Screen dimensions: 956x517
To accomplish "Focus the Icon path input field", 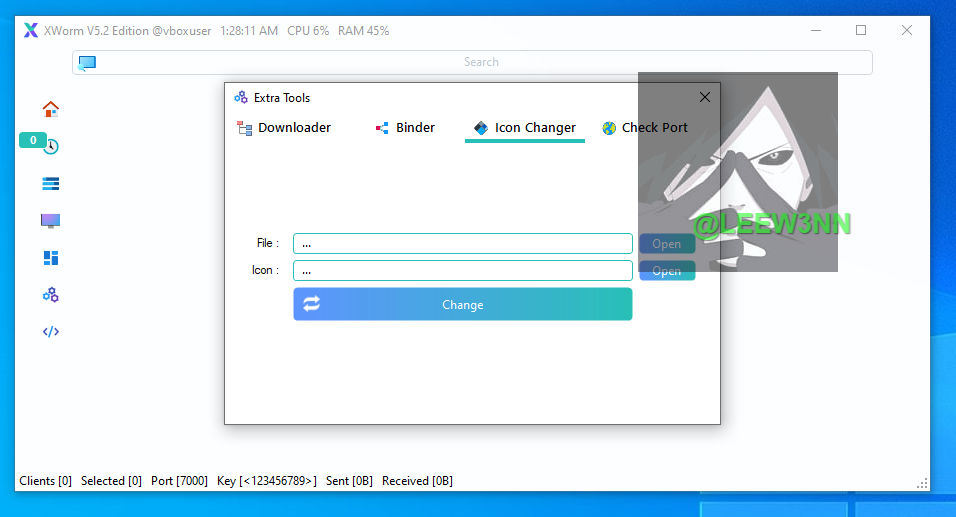I will 462,270.
